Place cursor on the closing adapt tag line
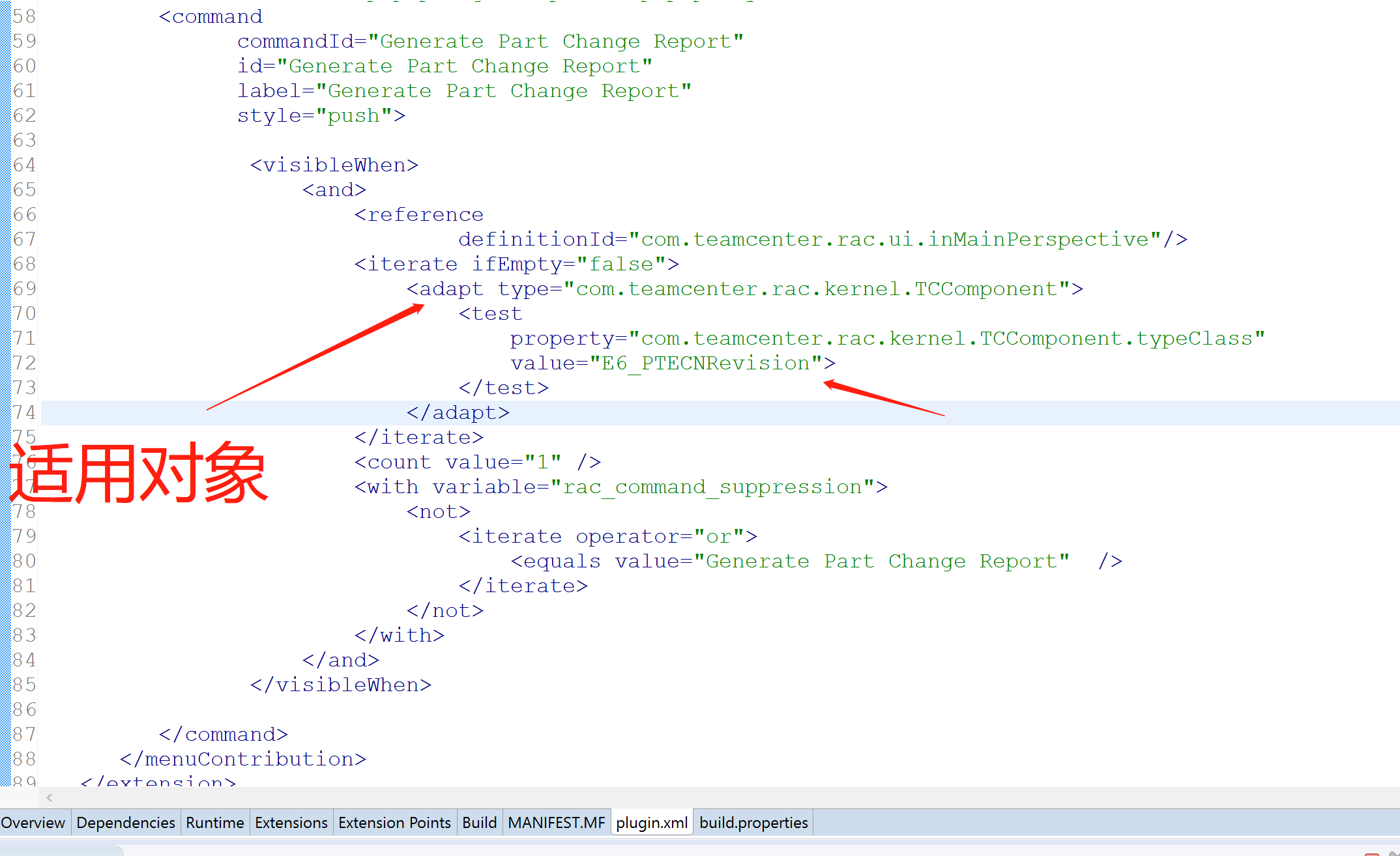Screen dimensions: 1400x856 [458, 413]
